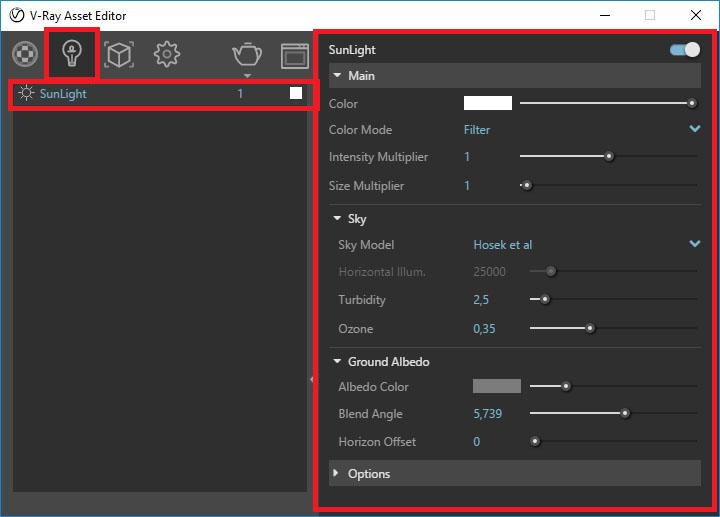Click the Hosek et al value
The height and width of the screenshot is (517, 720).
[x=502, y=245]
